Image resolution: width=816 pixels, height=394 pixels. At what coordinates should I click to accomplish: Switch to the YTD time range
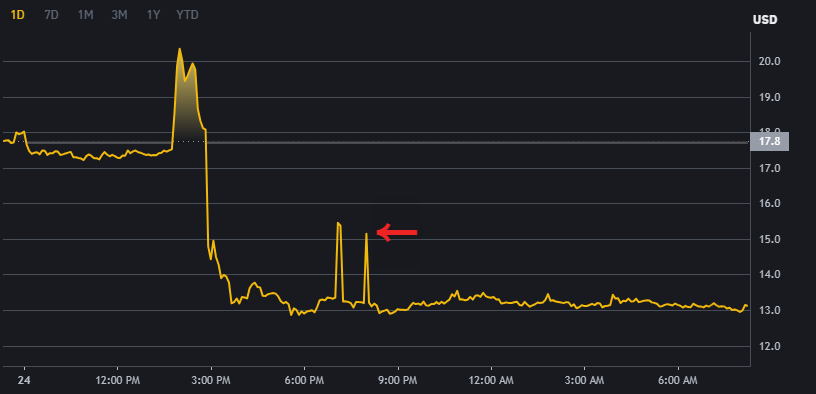187,15
